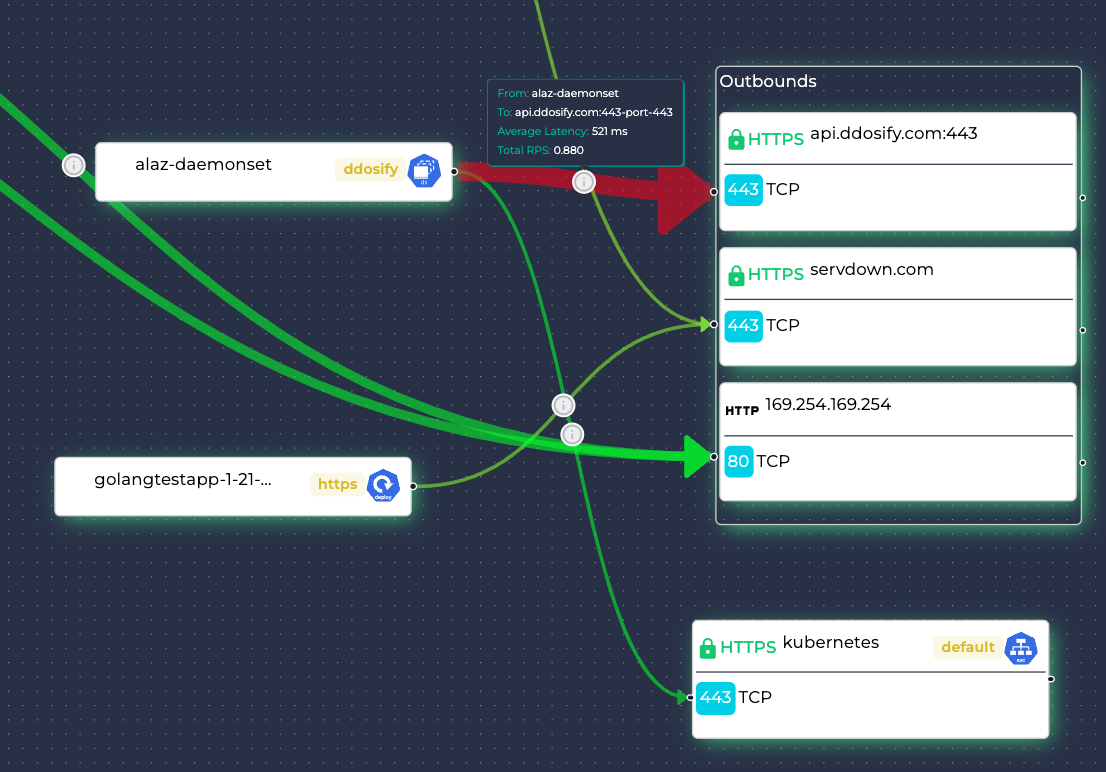The image size is (1106, 772).
Task: Click the TCP label under 169.254.169.254
Action: (773, 462)
